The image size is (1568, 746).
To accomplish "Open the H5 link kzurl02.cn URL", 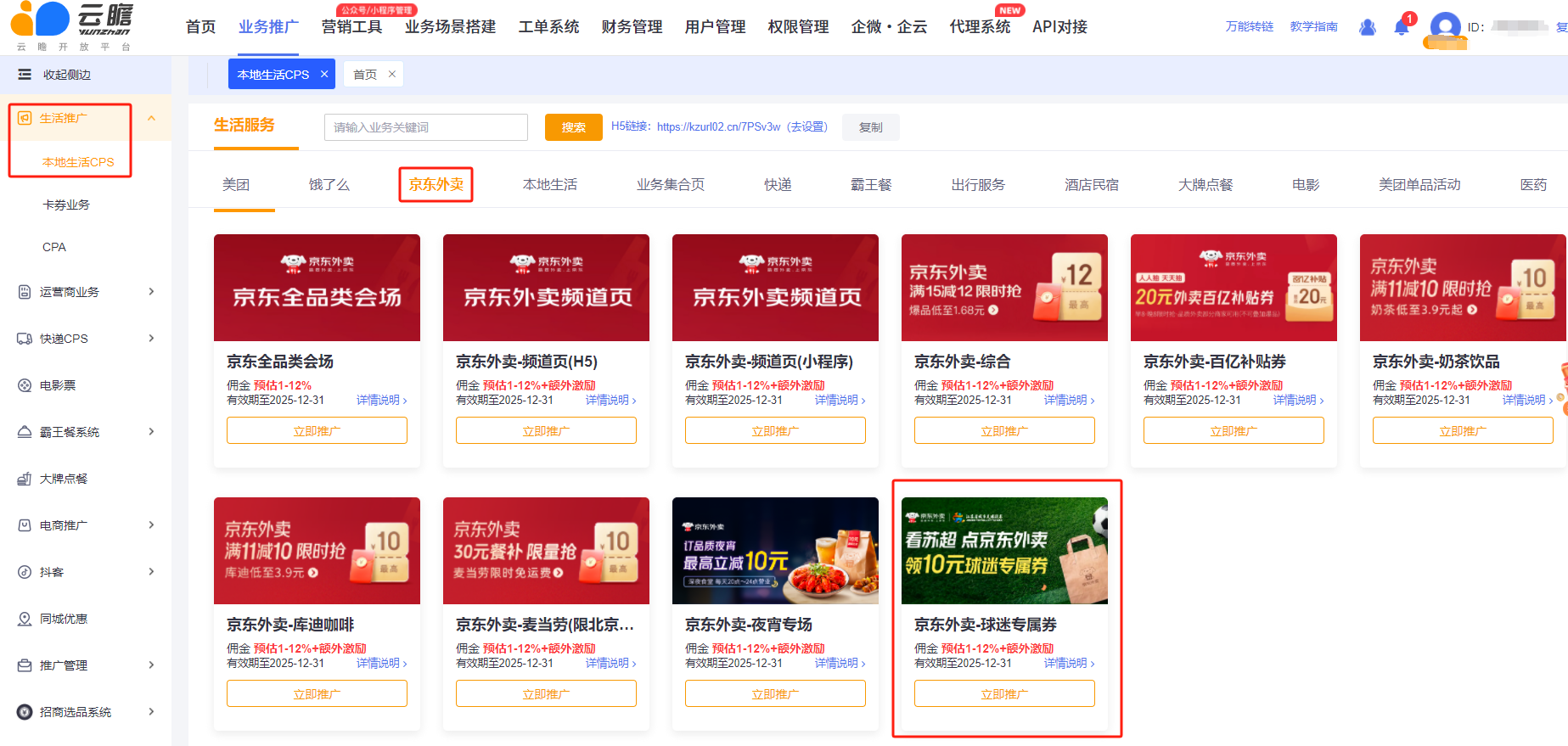I will click(x=718, y=126).
